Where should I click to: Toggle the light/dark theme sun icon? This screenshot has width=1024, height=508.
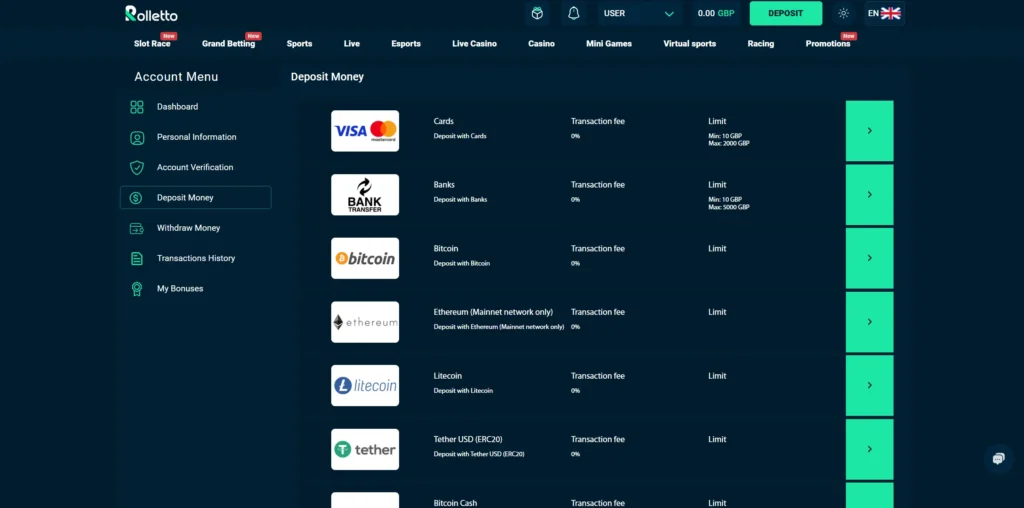point(843,13)
